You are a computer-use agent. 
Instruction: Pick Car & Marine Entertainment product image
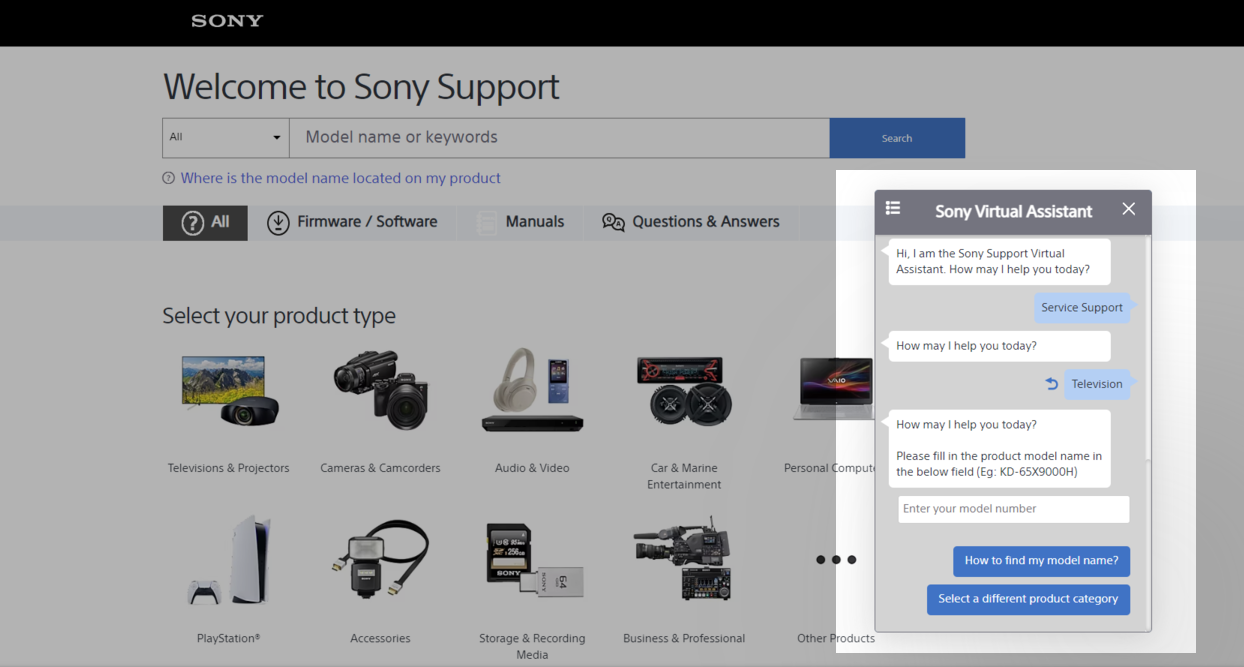(684, 390)
